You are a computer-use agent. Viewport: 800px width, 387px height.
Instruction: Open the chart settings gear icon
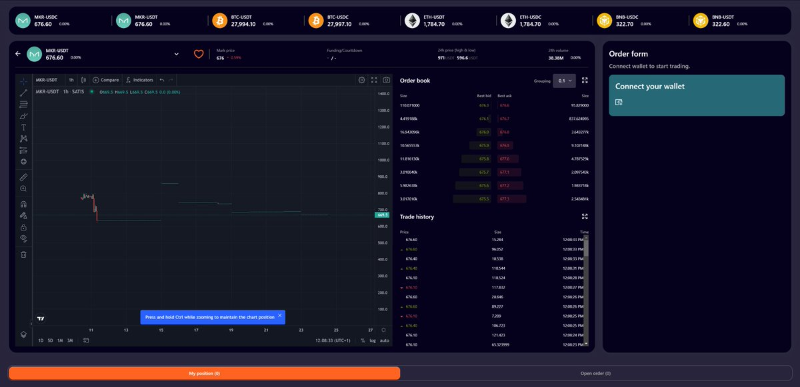click(x=362, y=80)
